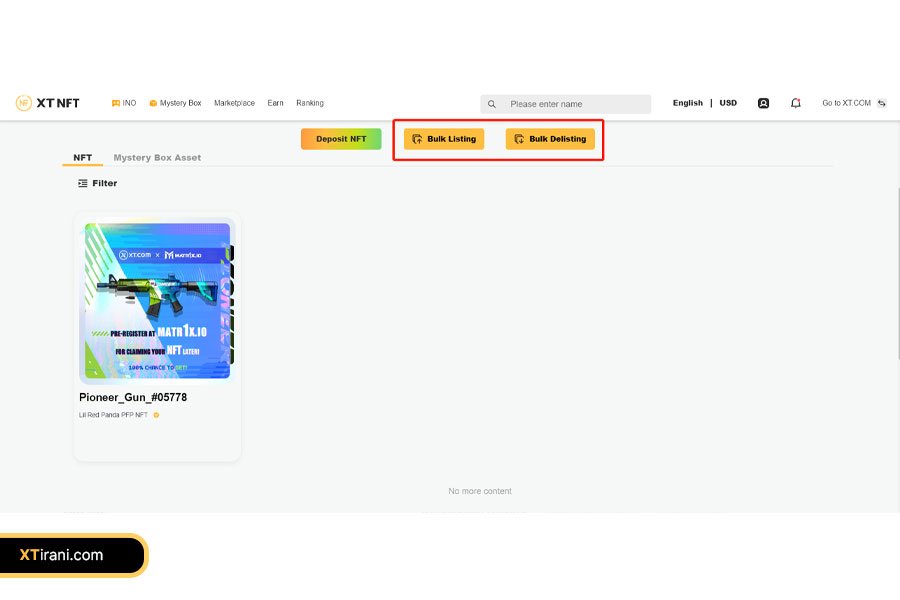Open the Ranking page
Image resolution: width=900 pixels, height=600 pixels.
tap(310, 103)
